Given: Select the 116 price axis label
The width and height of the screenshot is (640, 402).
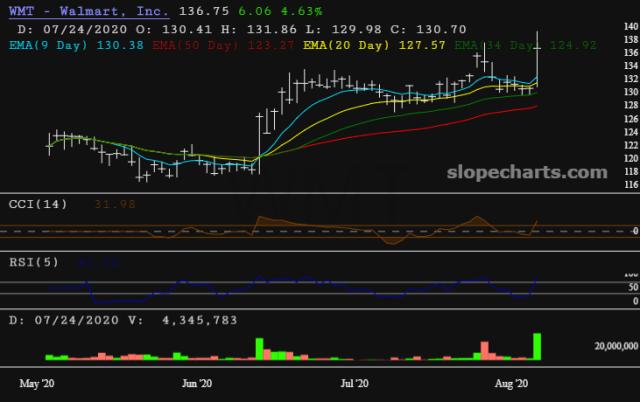Looking at the screenshot, I should [631, 184].
